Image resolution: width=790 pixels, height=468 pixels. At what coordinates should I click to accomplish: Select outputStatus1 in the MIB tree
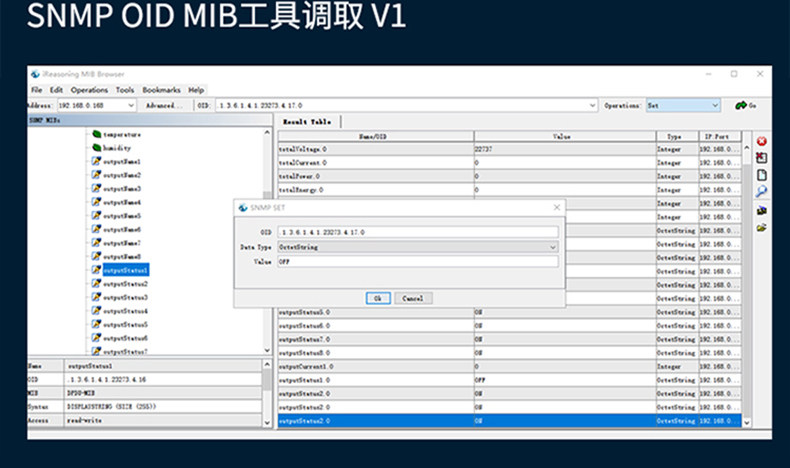(x=125, y=270)
